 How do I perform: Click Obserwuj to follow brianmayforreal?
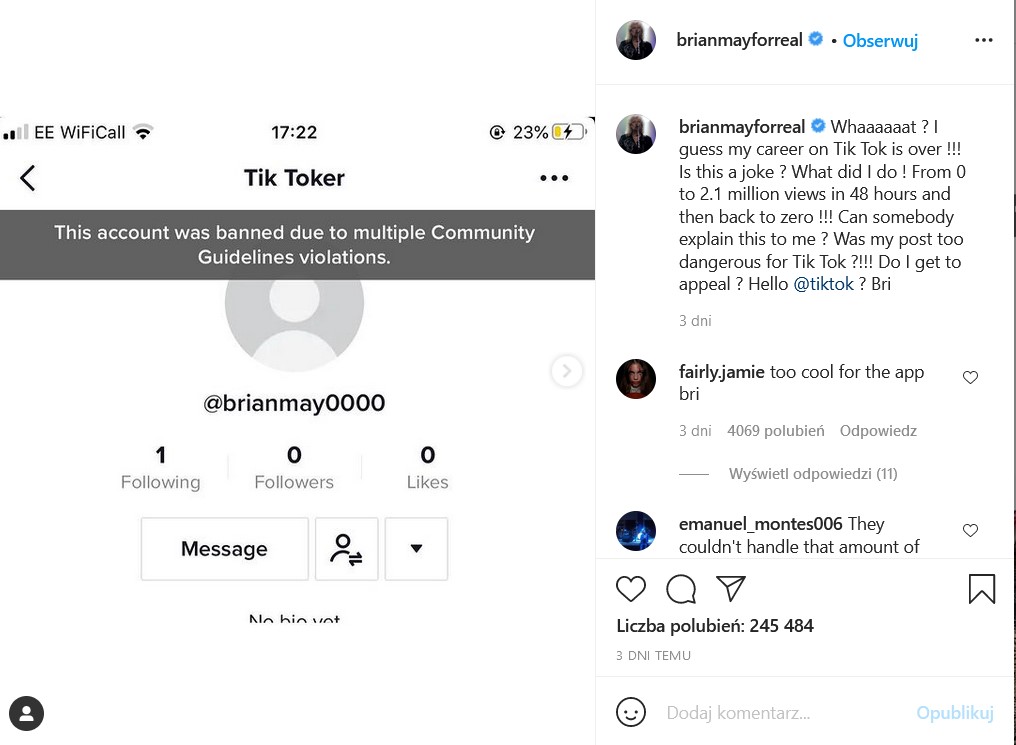(880, 41)
